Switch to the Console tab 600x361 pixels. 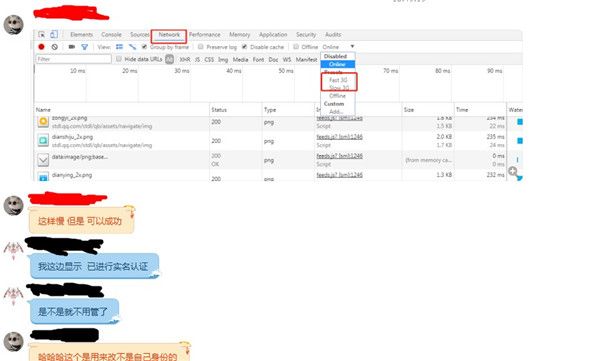click(x=111, y=34)
